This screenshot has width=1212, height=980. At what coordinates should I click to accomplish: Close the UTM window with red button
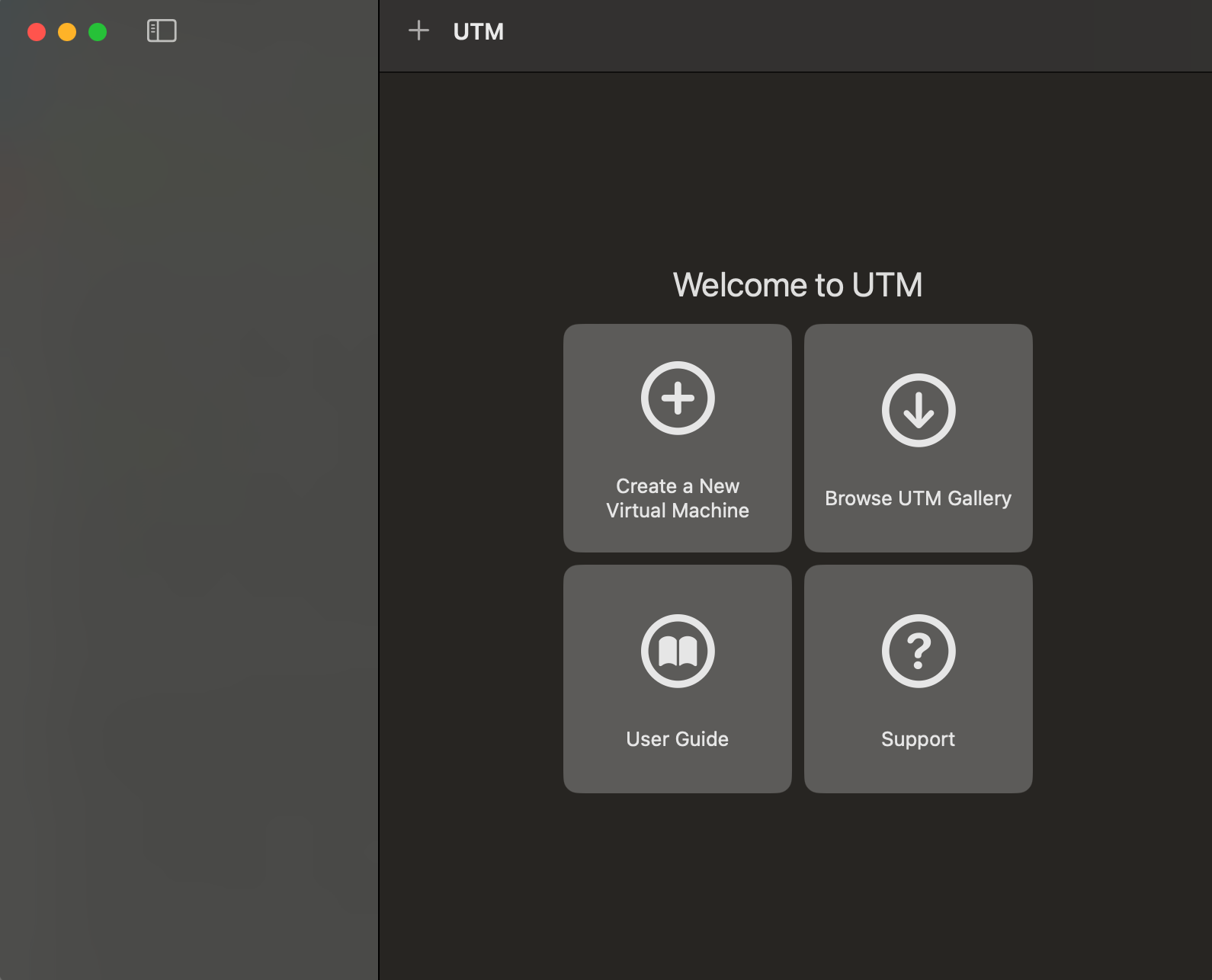tap(37, 32)
